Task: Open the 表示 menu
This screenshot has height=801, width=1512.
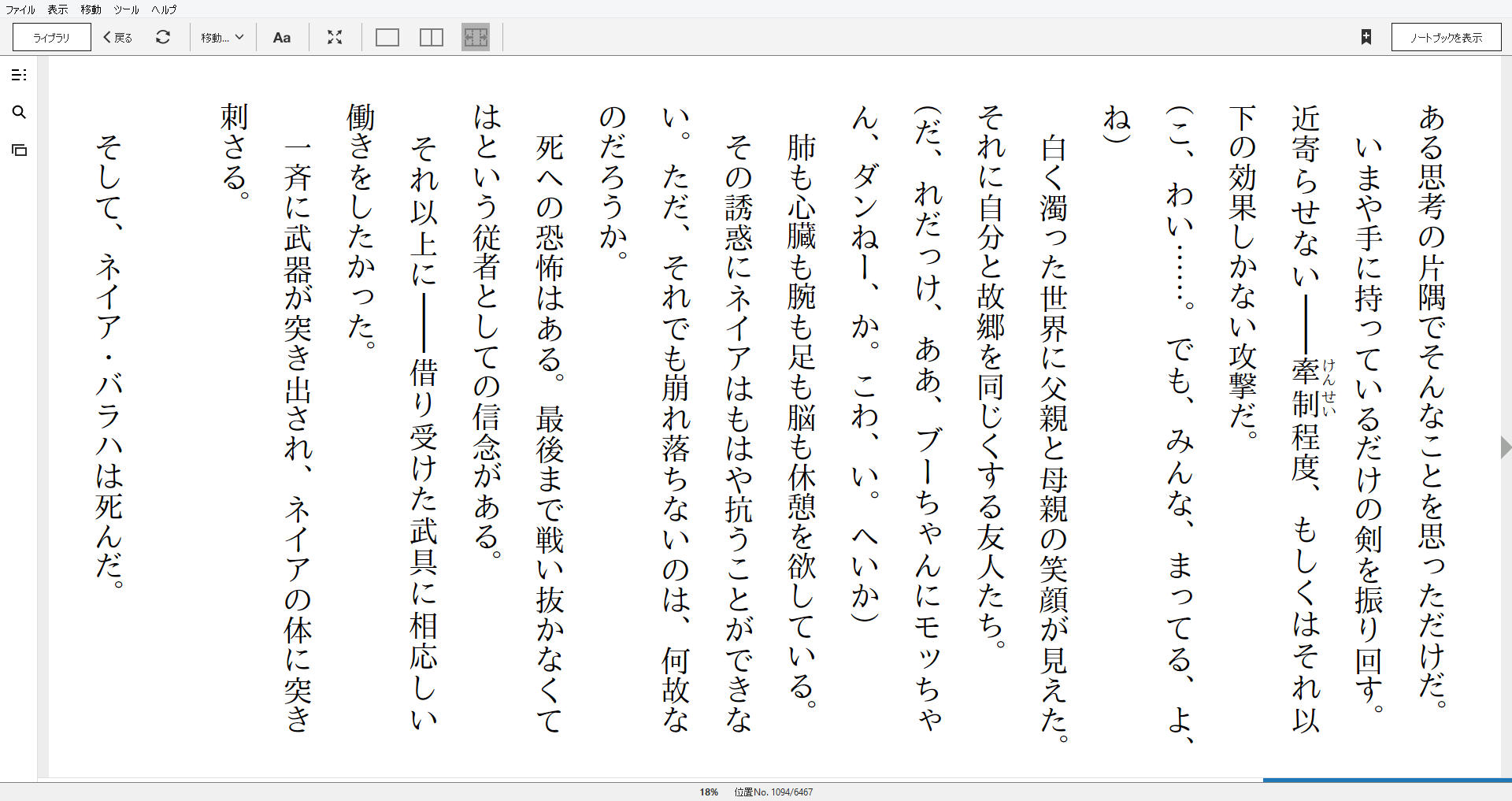Action: [x=57, y=9]
